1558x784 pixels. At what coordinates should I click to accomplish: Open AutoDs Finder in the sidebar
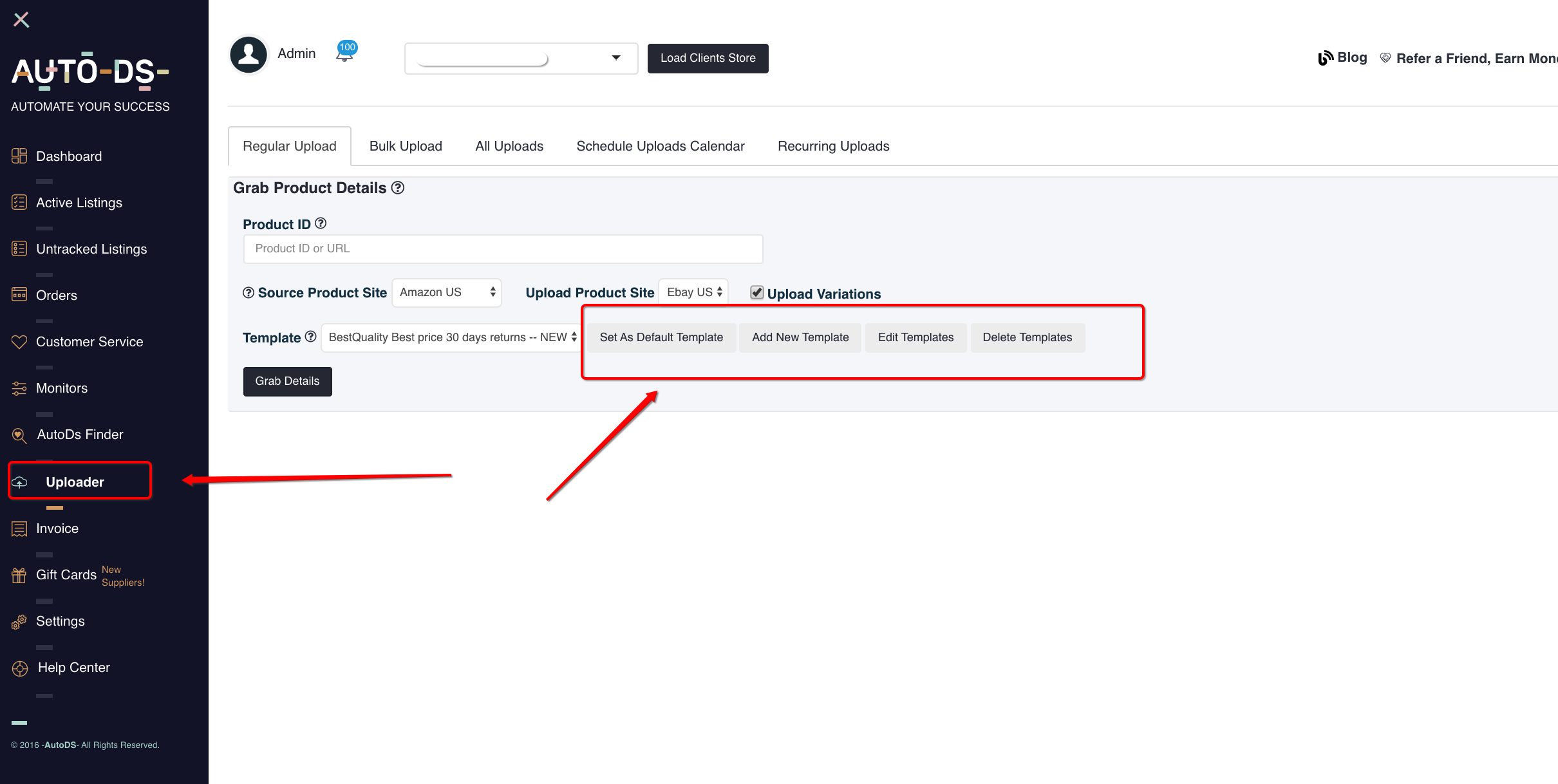pyautogui.click(x=80, y=434)
